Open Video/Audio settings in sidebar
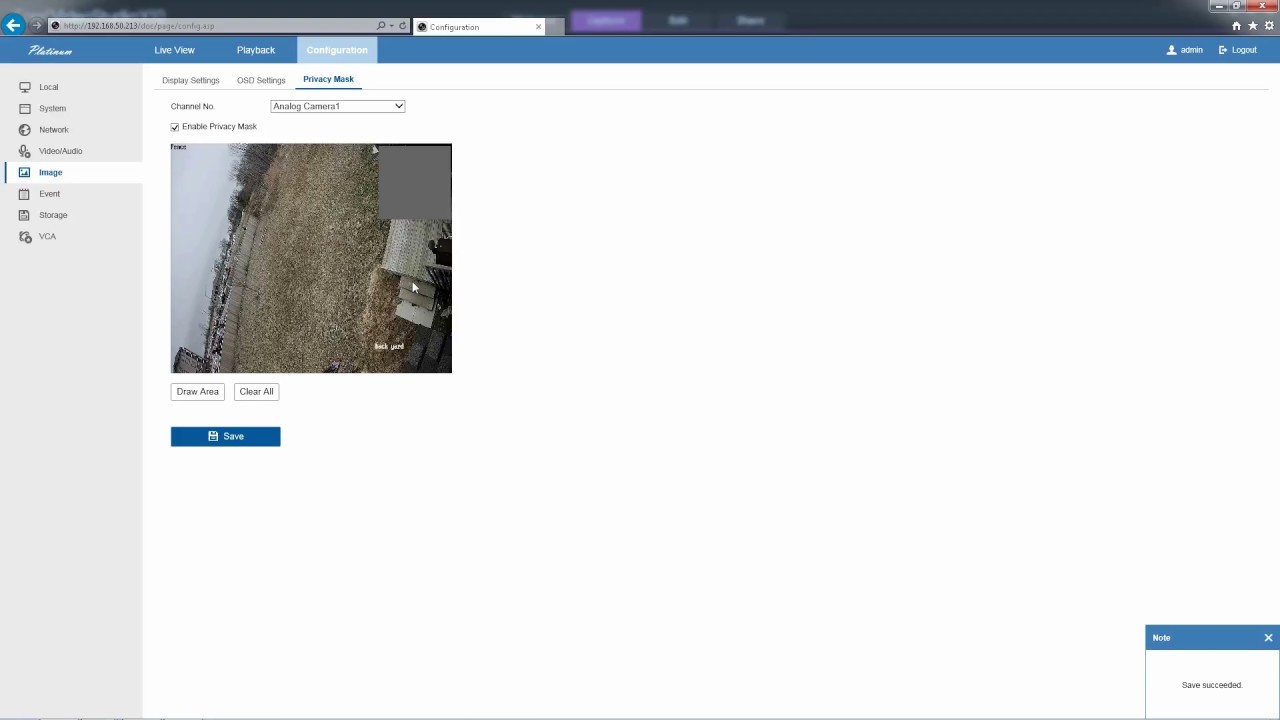 60,151
